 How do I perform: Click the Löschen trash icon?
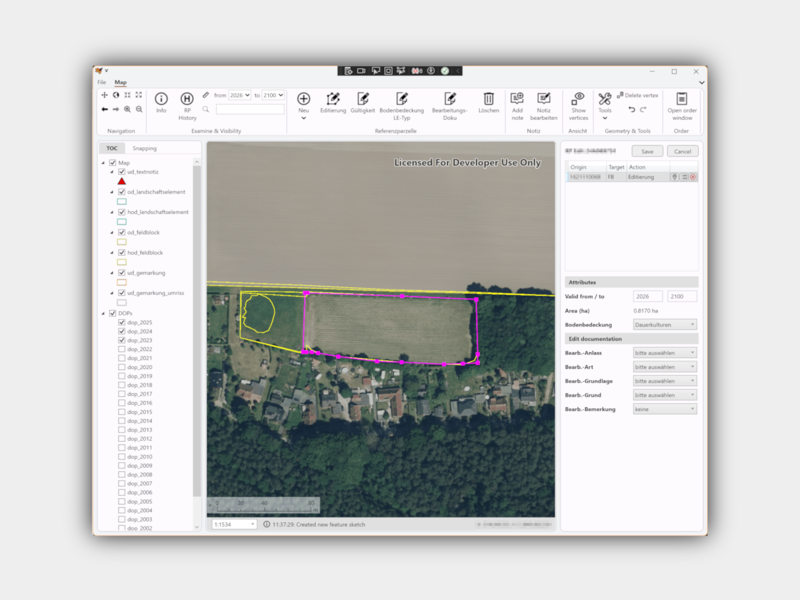[x=488, y=98]
